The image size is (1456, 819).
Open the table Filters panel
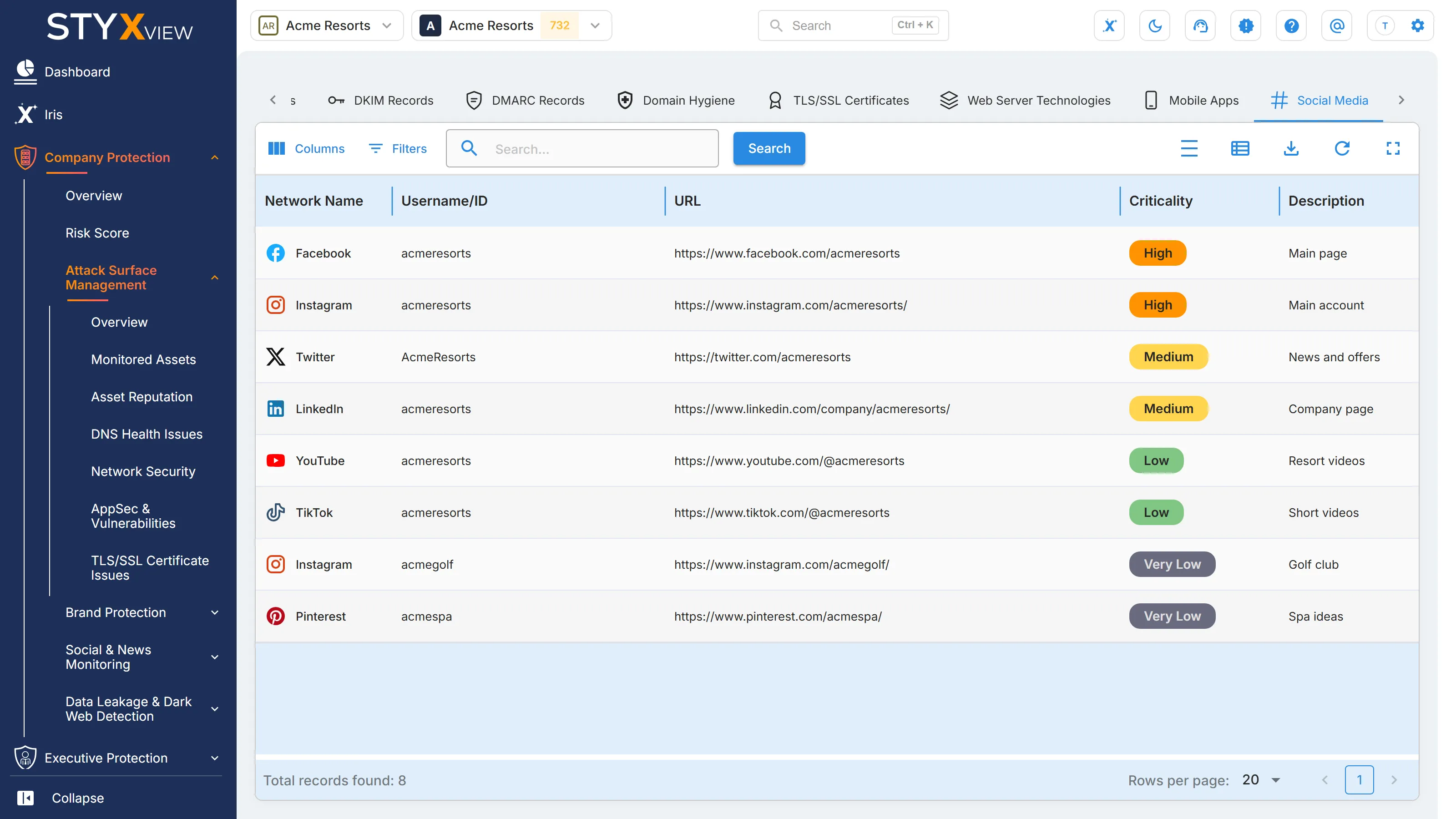pyautogui.click(x=398, y=148)
